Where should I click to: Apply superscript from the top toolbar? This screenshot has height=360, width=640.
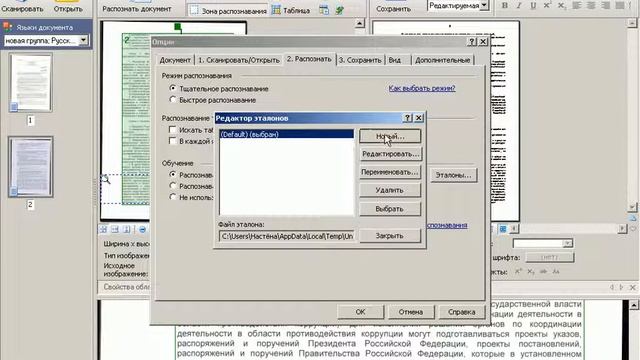tap(547, 5)
